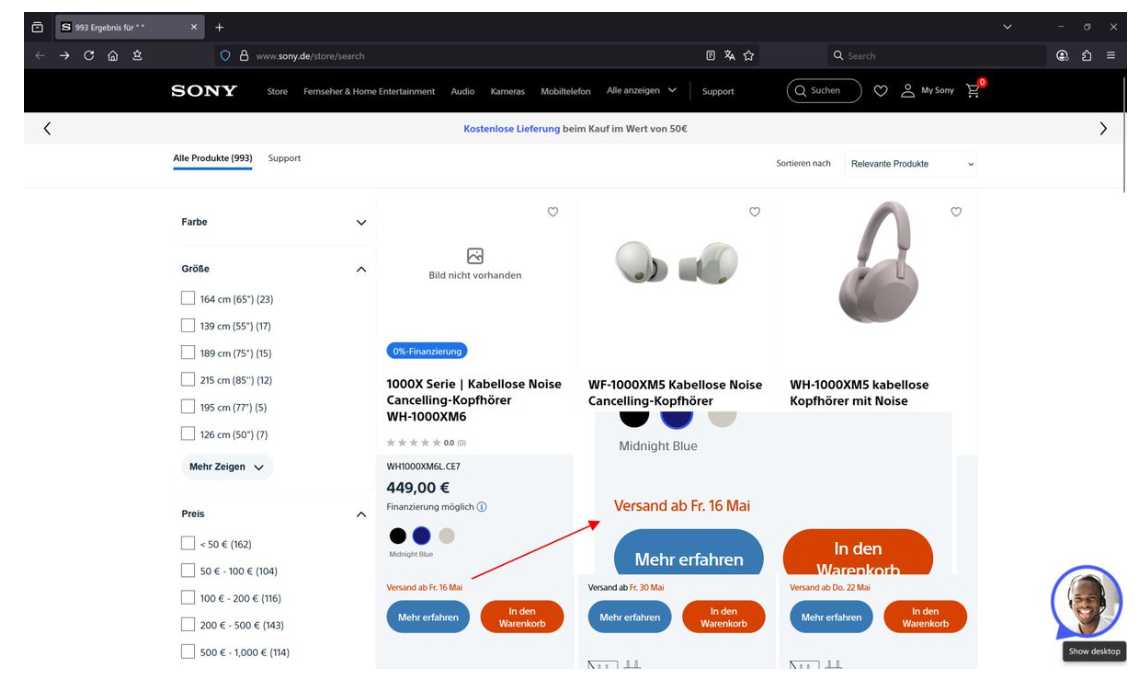Click next banner arrow
This screenshot has height=687, width=1142.
click(1103, 129)
